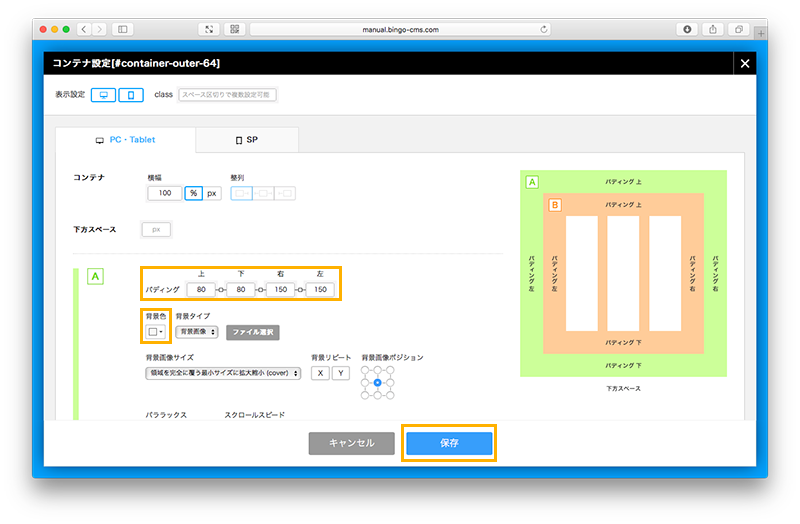Go forward with the Safari forward arrow

(100, 29)
